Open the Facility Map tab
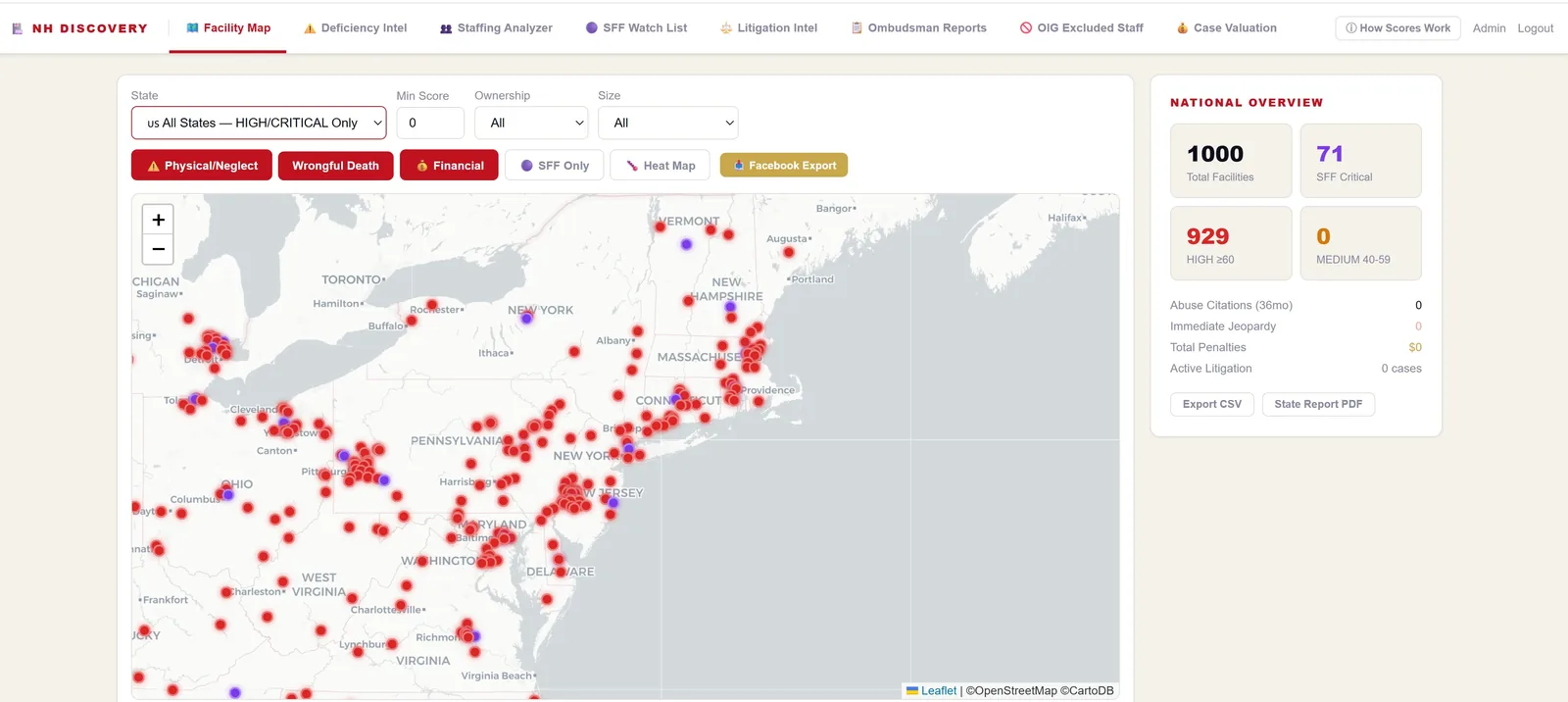The image size is (1568, 702). pos(228,28)
